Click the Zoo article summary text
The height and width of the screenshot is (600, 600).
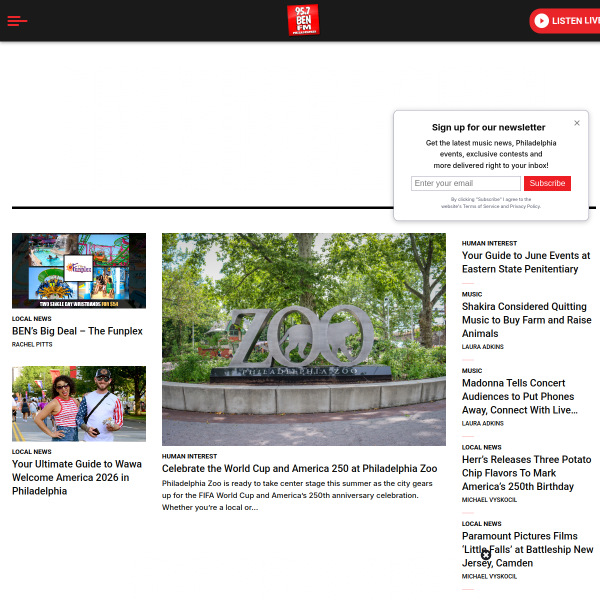297,496
